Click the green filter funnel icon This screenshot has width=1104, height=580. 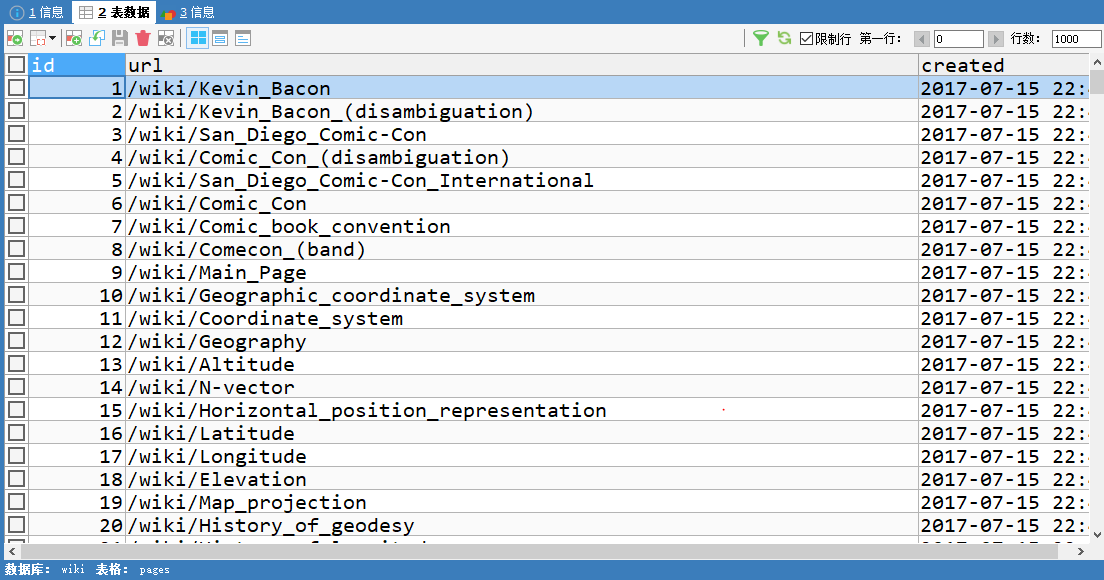pyautogui.click(x=760, y=38)
